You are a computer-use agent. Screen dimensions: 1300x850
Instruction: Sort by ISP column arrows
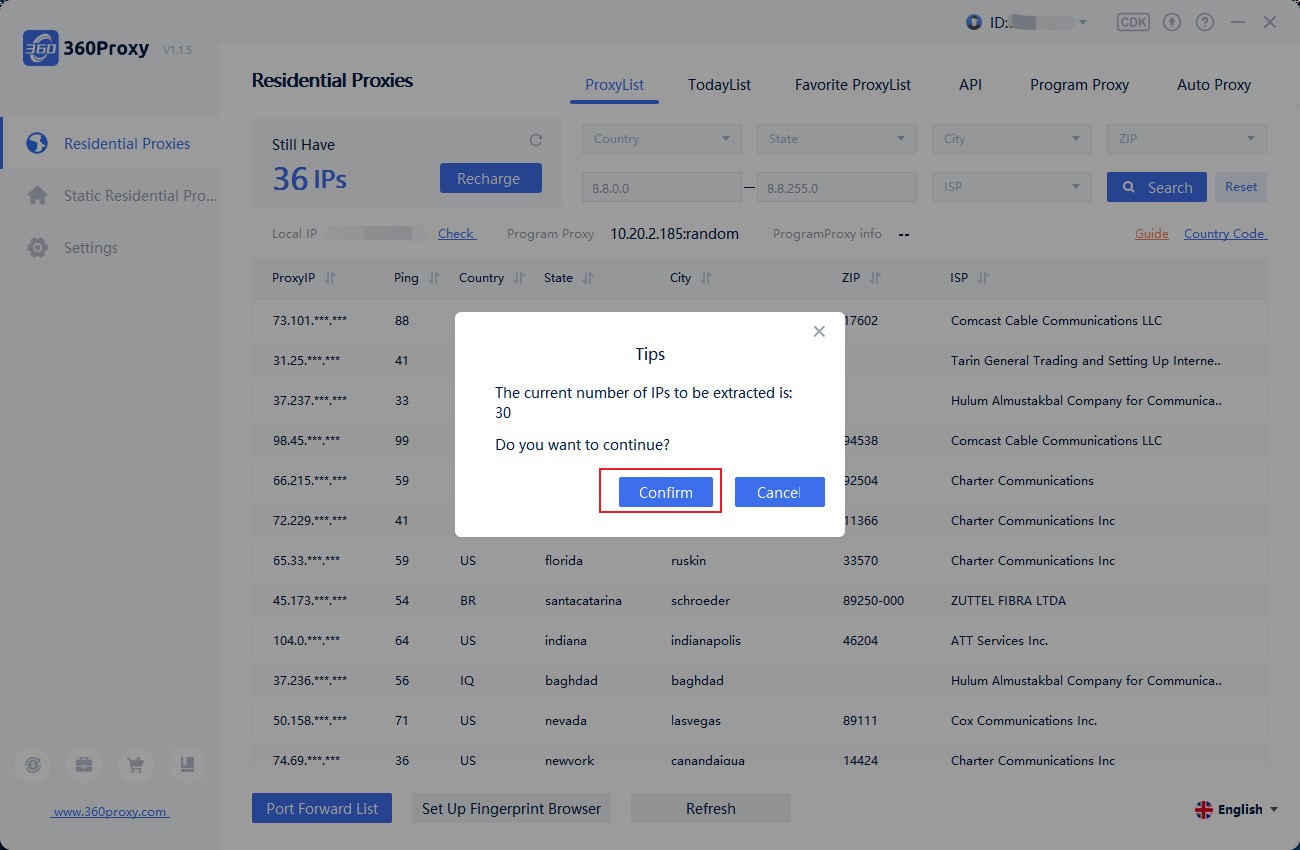[983, 278]
